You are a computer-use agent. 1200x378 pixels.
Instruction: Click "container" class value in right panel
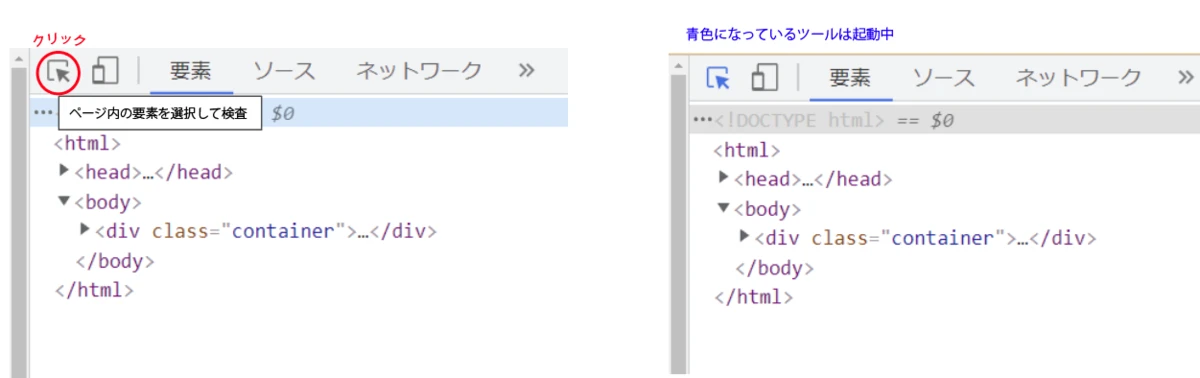tap(944, 238)
